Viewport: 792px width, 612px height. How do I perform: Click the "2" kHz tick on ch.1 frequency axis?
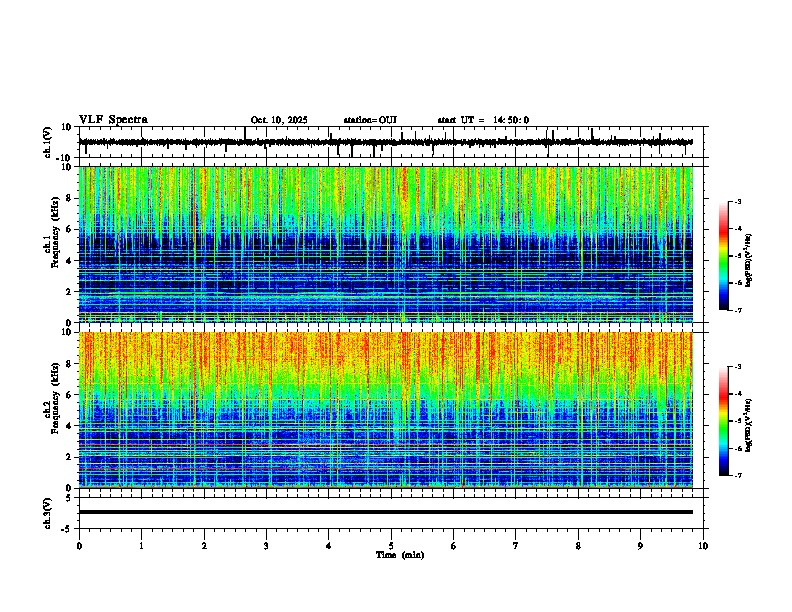[70, 292]
